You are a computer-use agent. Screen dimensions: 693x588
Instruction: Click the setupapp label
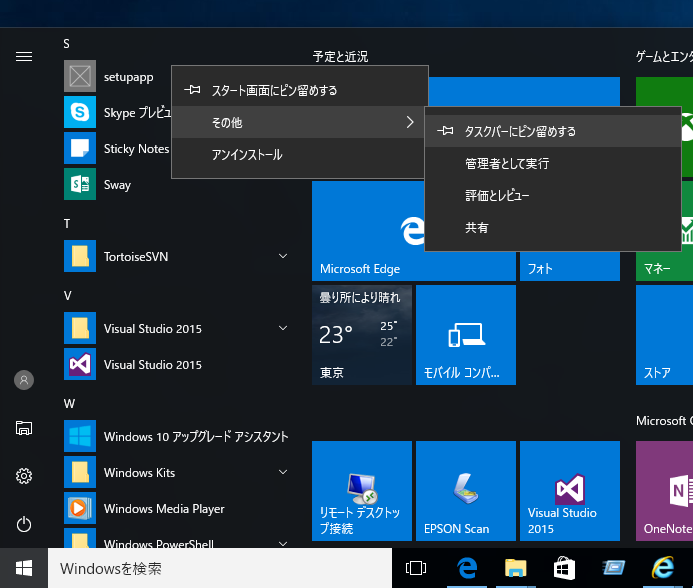point(128,77)
